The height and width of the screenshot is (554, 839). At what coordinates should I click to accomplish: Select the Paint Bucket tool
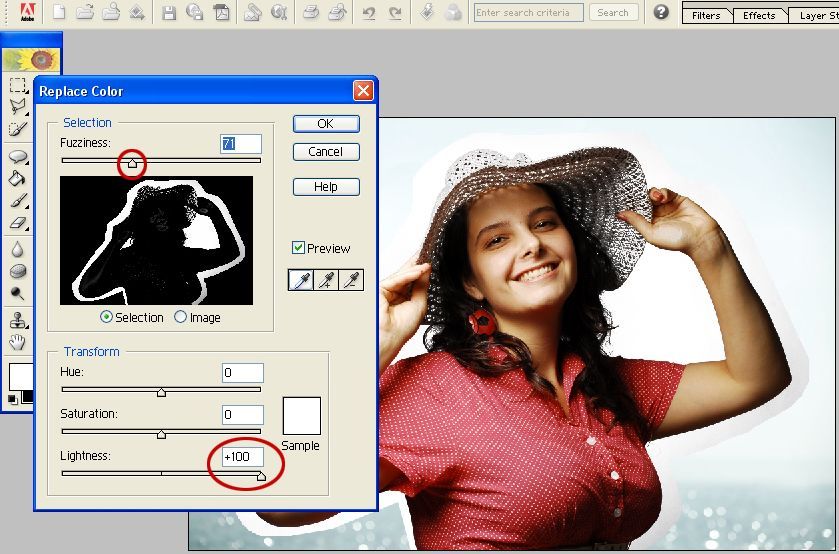18,178
